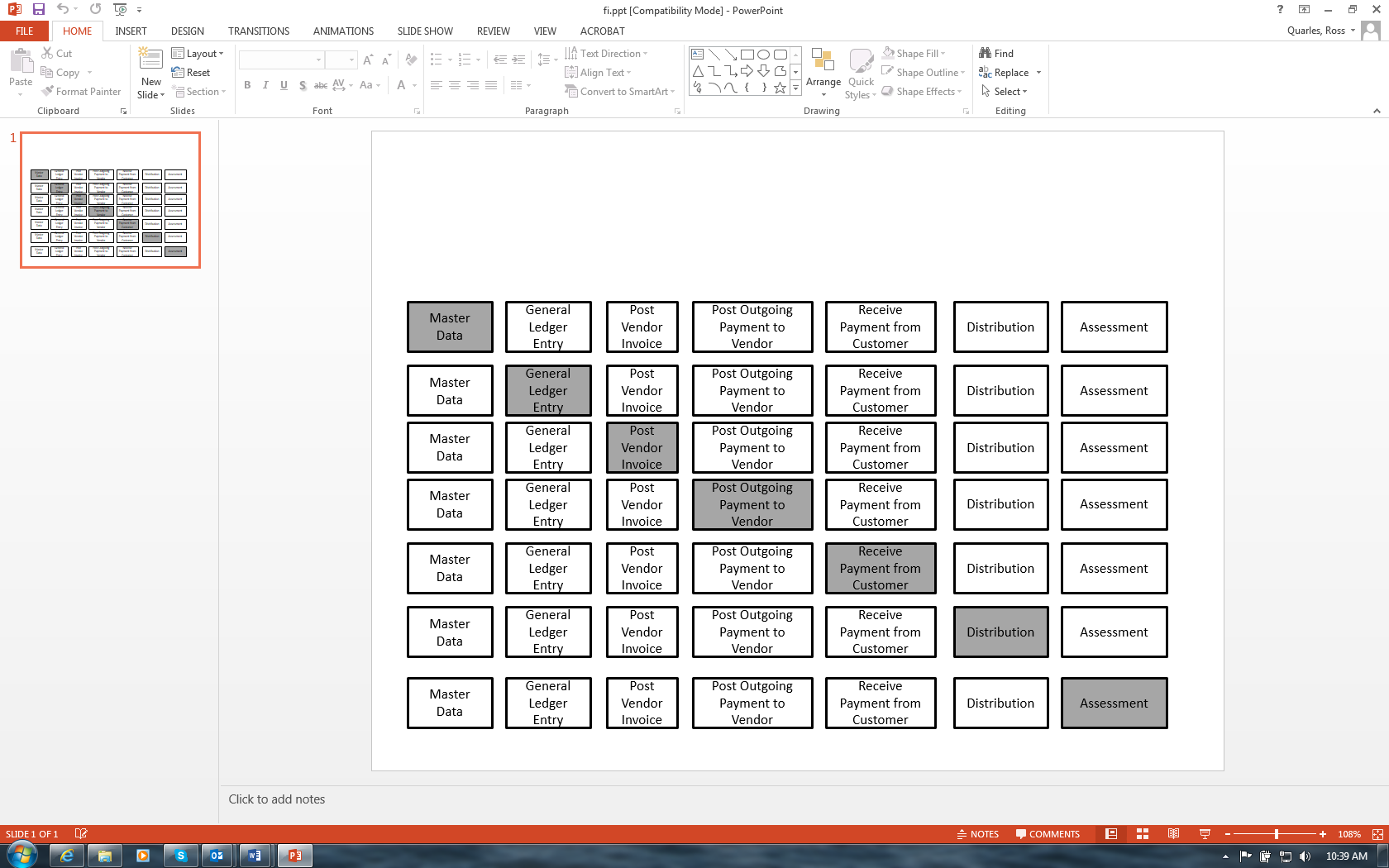
Task: Expand the shapes gallery More arrow
Action: click(x=796, y=88)
